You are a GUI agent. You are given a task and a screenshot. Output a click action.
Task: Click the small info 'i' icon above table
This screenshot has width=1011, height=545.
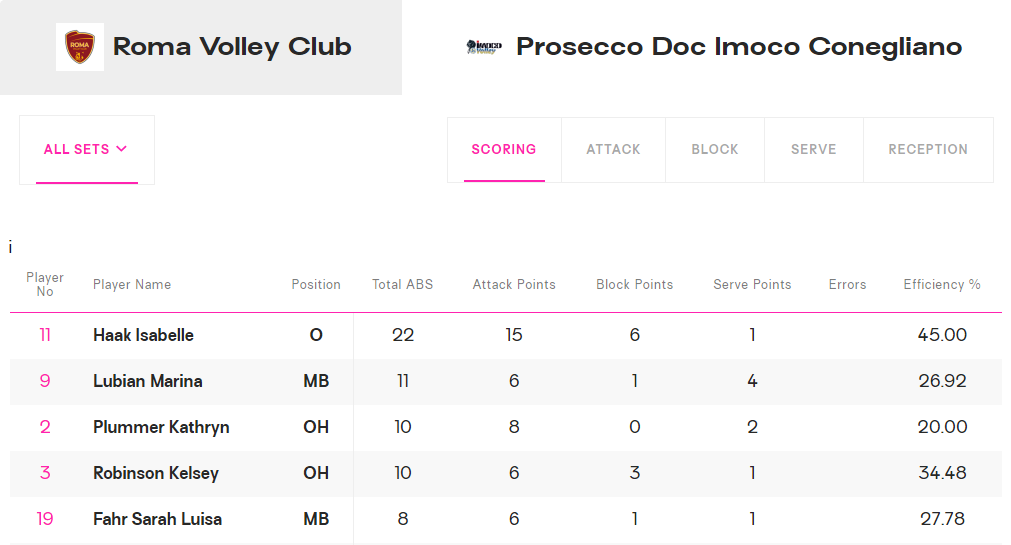pos(10,247)
